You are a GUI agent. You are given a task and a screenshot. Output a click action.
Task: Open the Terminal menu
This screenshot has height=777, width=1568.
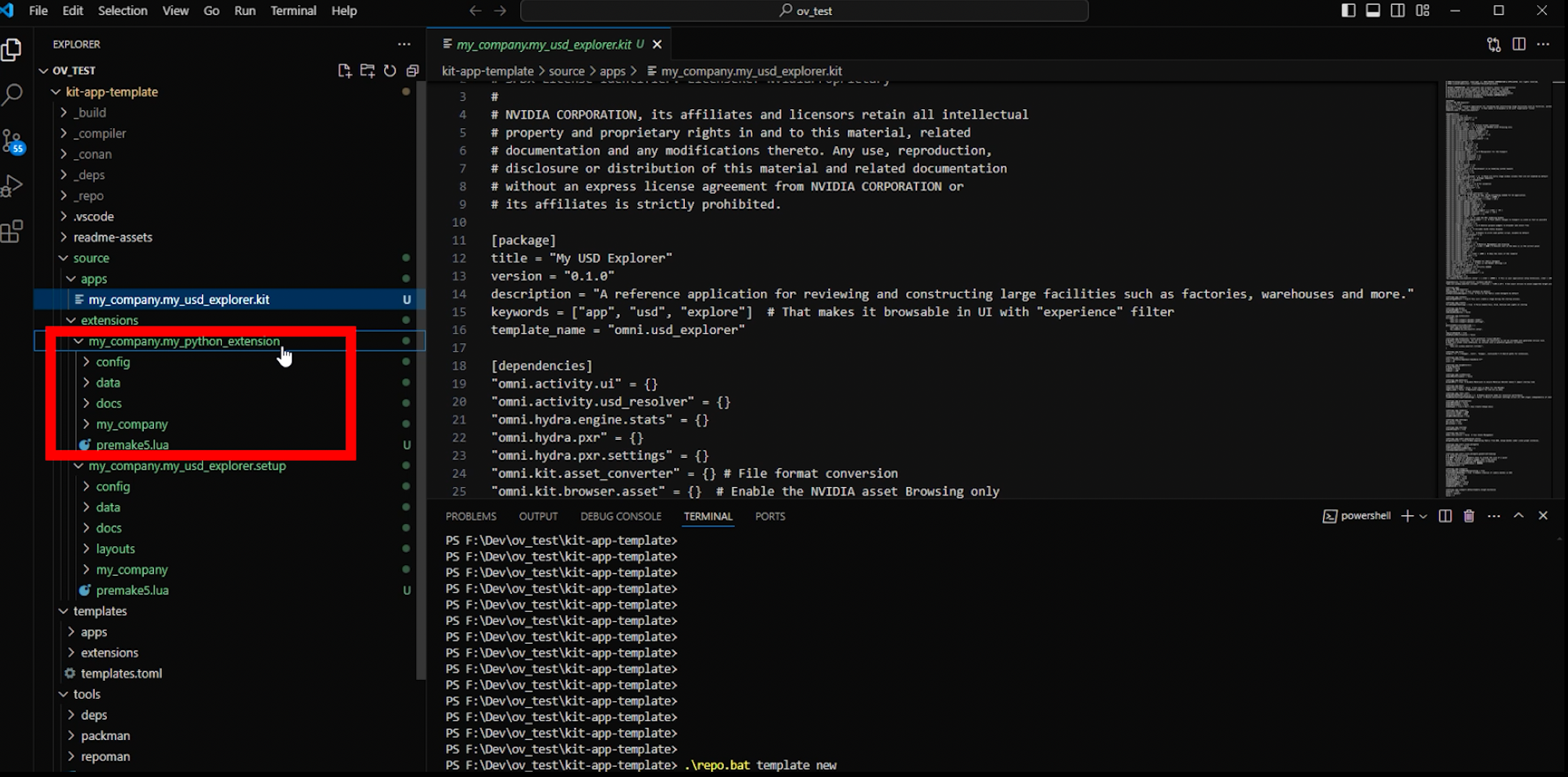[x=293, y=10]
